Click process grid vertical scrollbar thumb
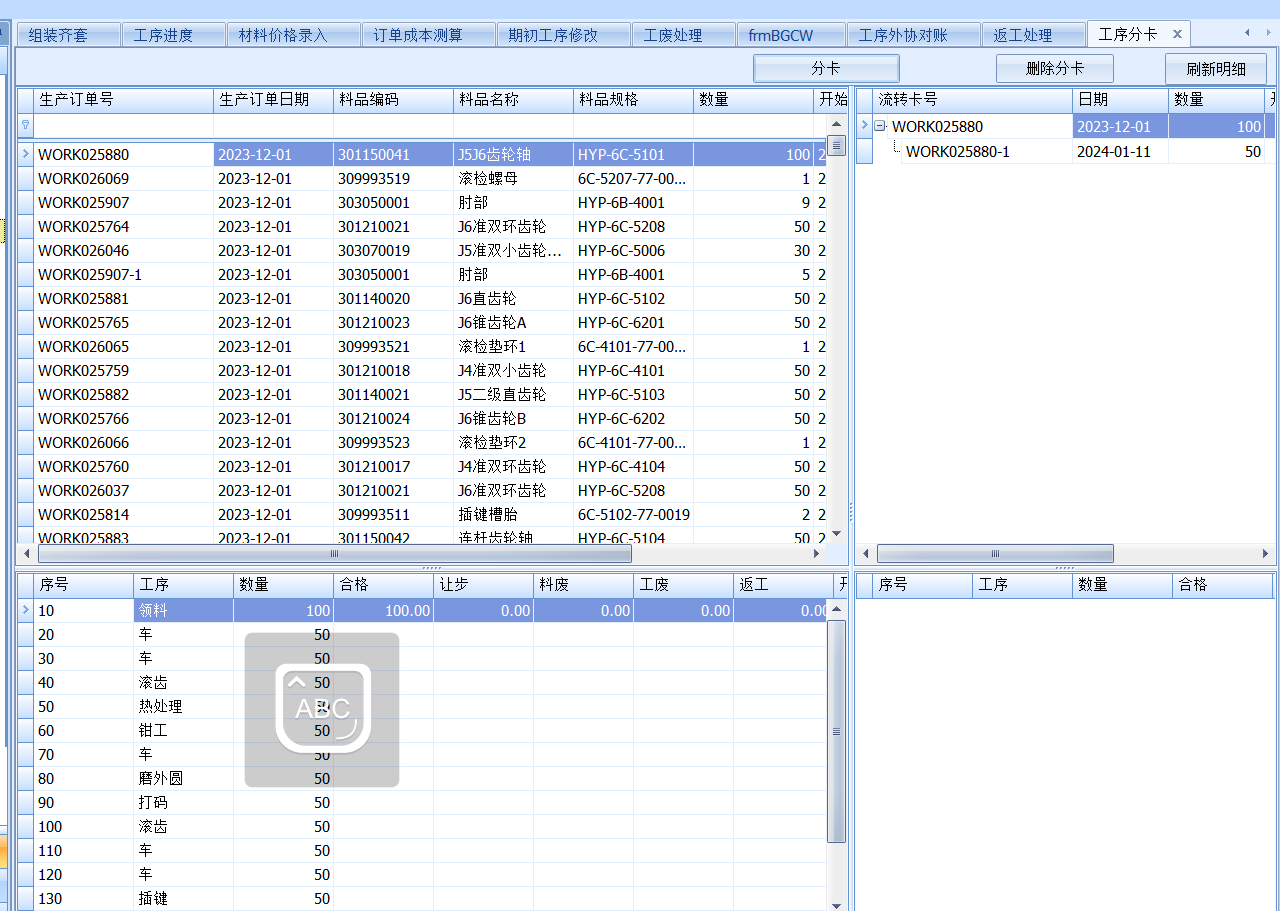The width and height of the screenshot is (1280, 911). pos(837,731)
